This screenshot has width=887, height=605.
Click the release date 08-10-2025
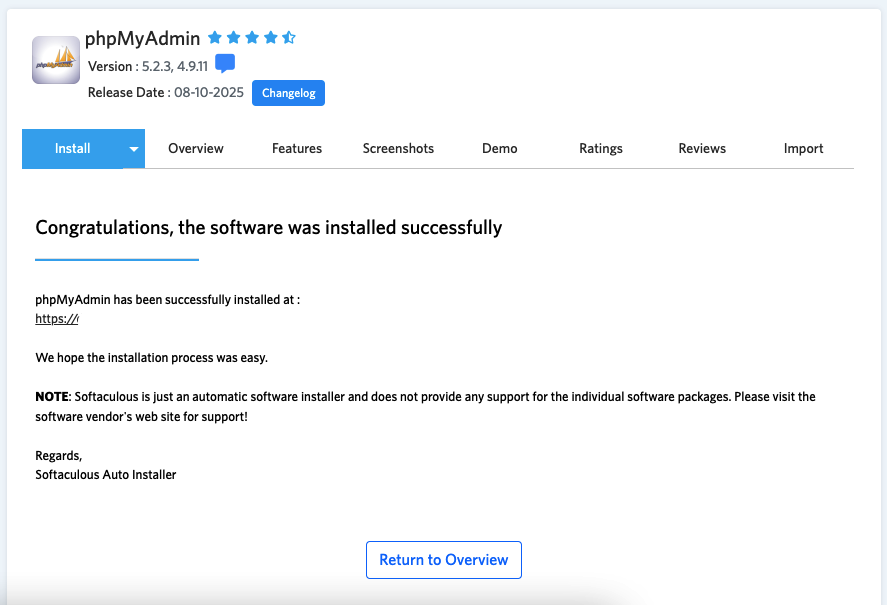[209, 92]
